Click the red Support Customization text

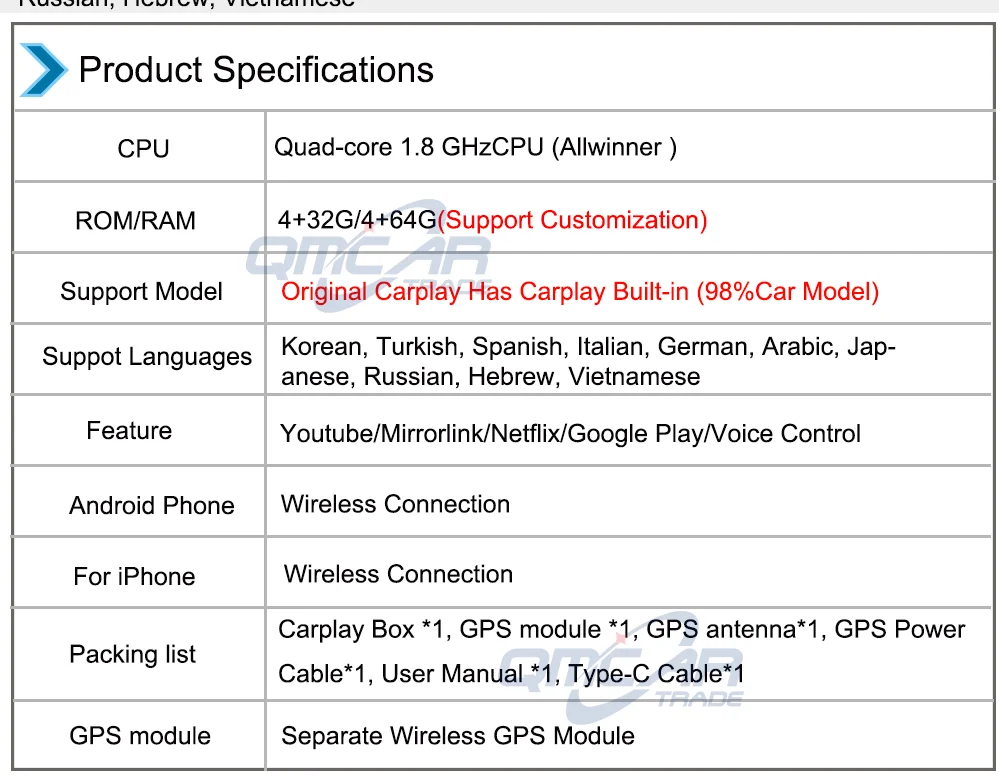(572, 220)
